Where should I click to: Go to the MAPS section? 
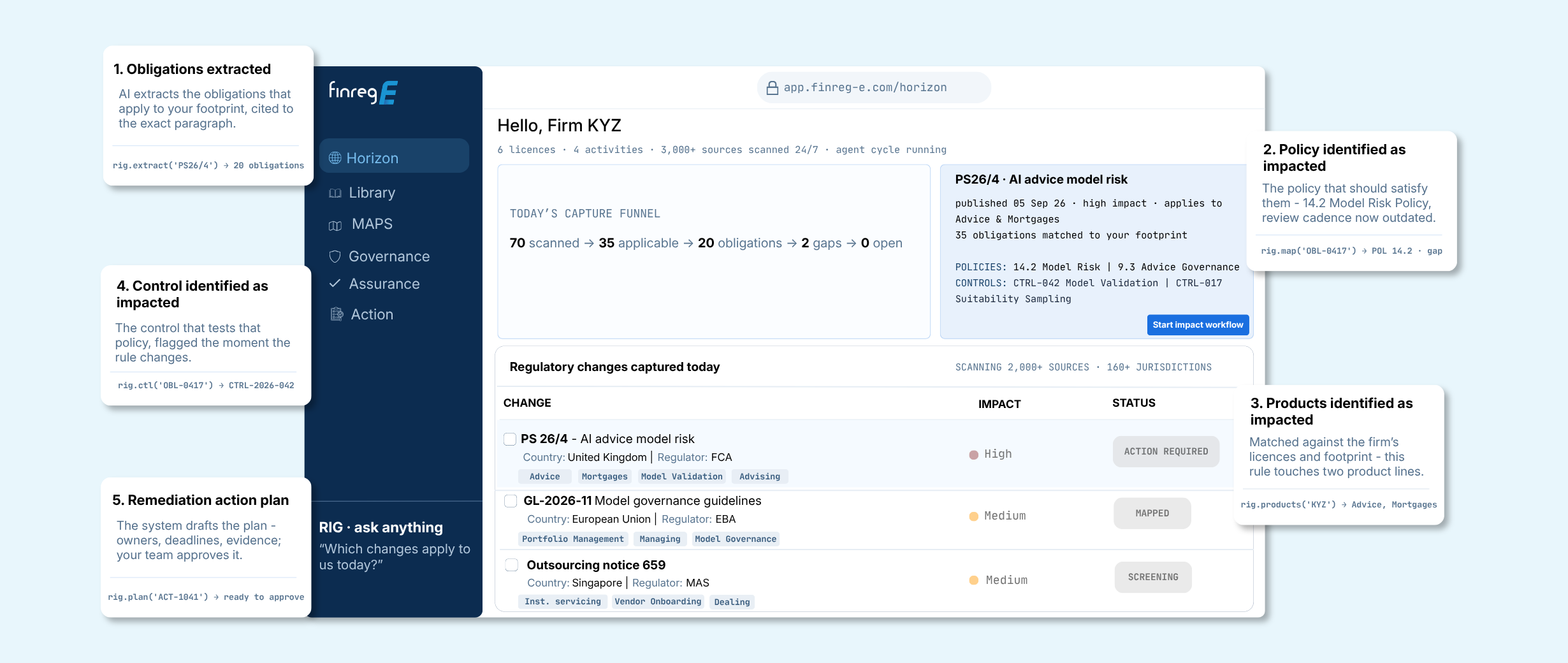click(372, 224)
